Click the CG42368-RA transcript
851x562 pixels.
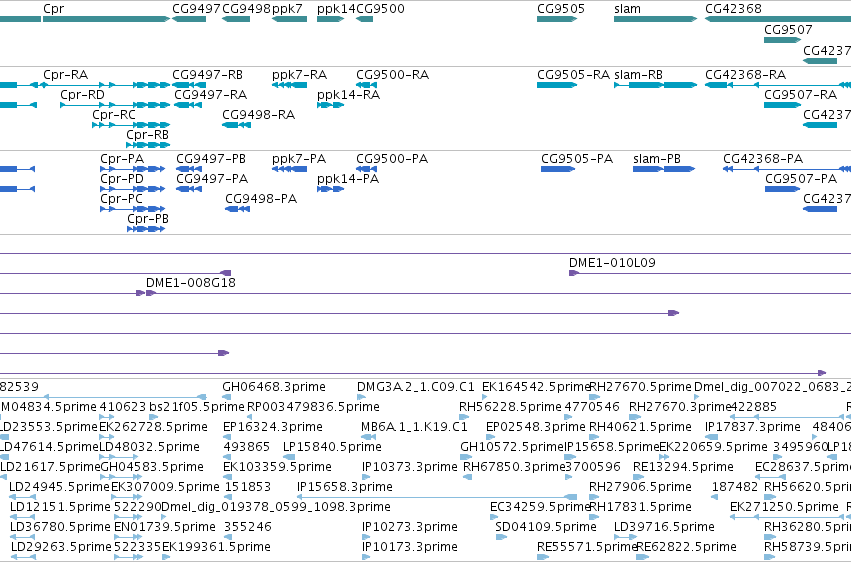click(x=778, y=85)
